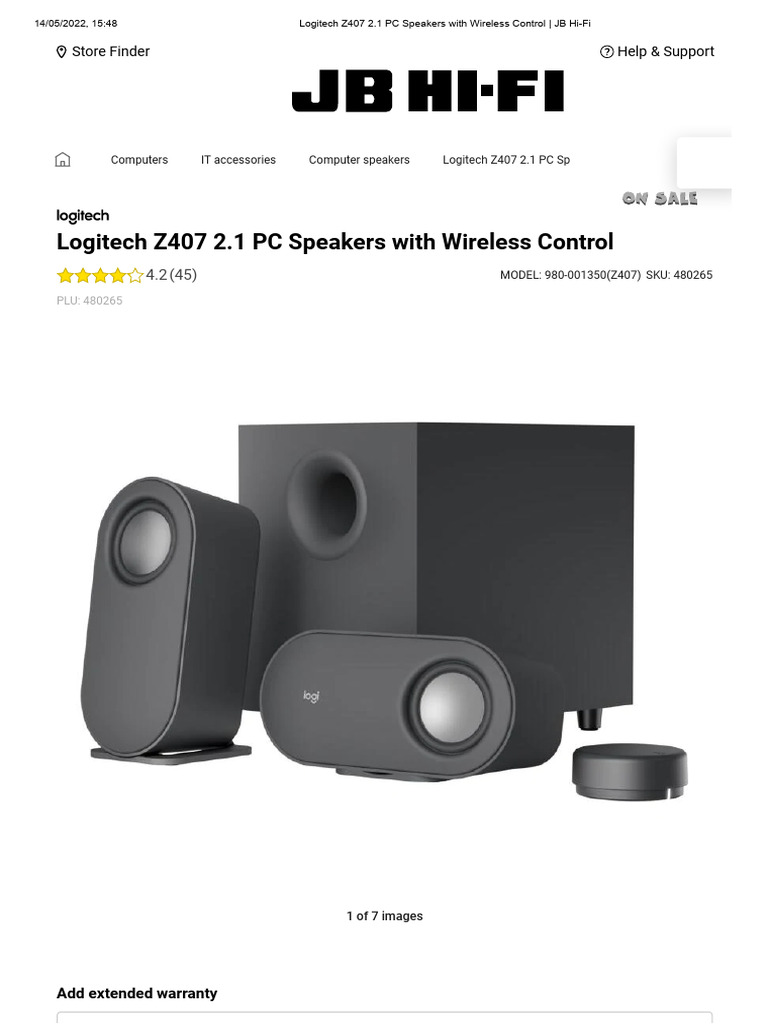Click the Logitech Z407 product title heading
The height and width of the screenshot is (1024, 768).
[x=335, y=242]
